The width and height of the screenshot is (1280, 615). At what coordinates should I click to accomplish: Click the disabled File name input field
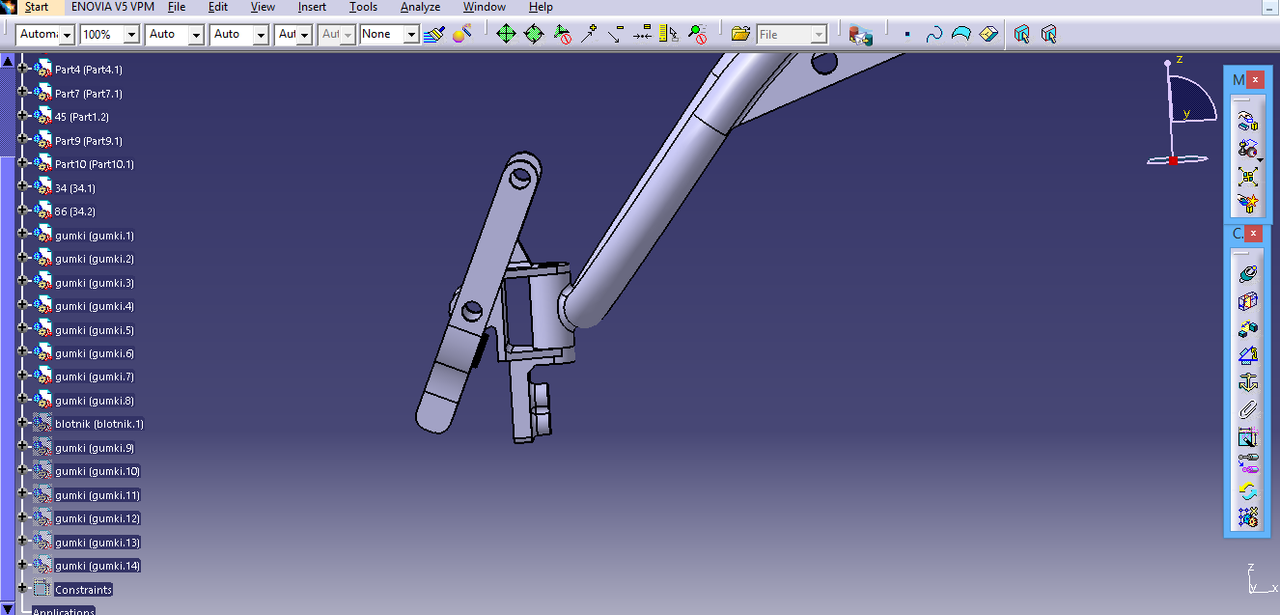coord(791,34)
